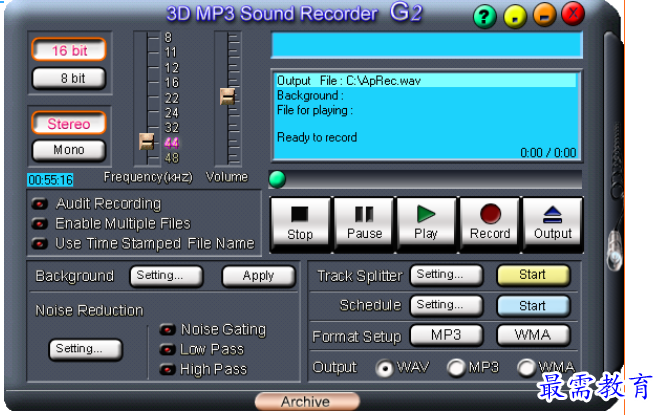Click the 32 kHz frequency label

coord(172,128)
